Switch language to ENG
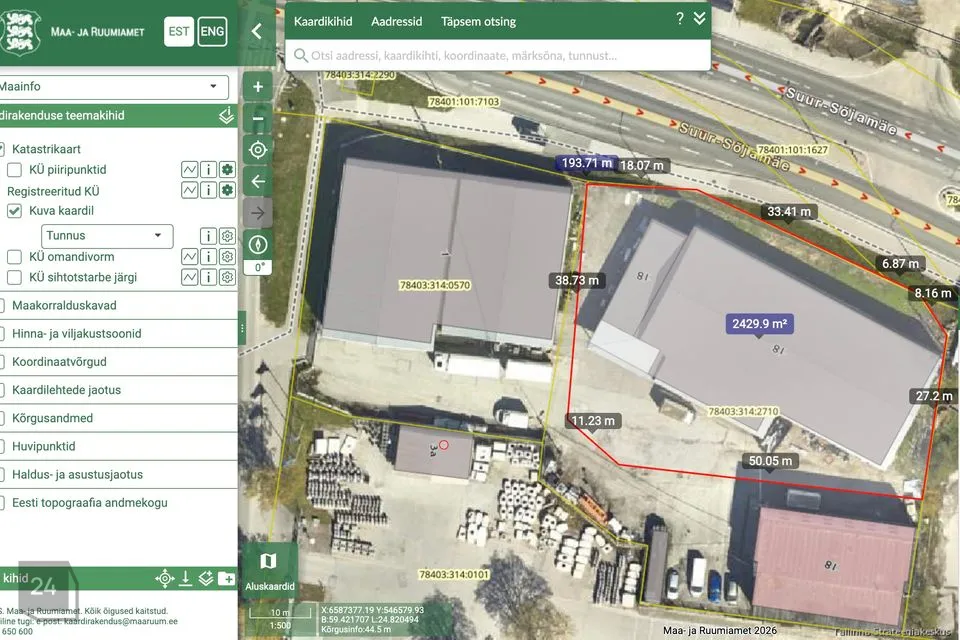Viewport: 960px width, 640px height. point(212,31)
